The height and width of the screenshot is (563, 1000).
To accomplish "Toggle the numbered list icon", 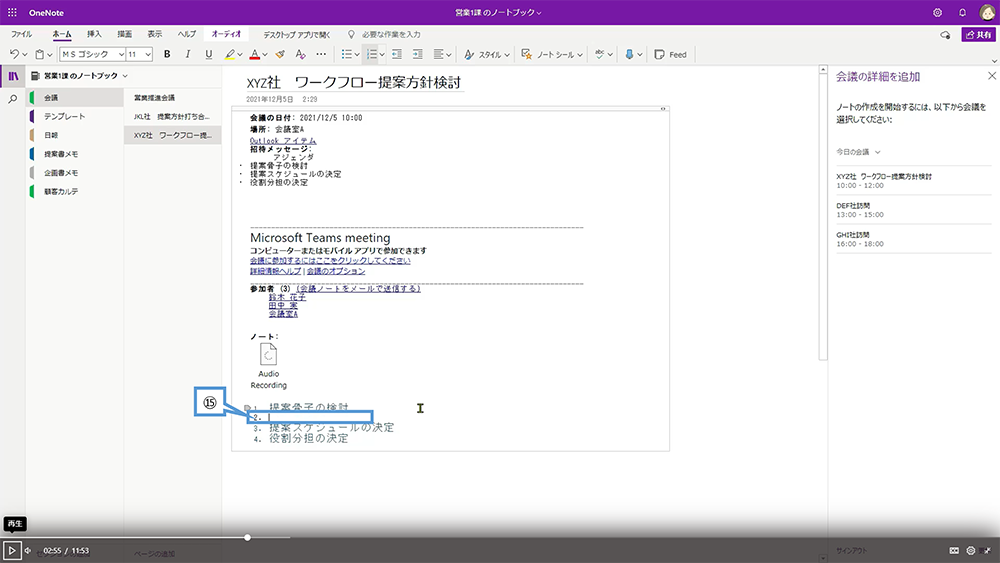I will pos(372,54).
